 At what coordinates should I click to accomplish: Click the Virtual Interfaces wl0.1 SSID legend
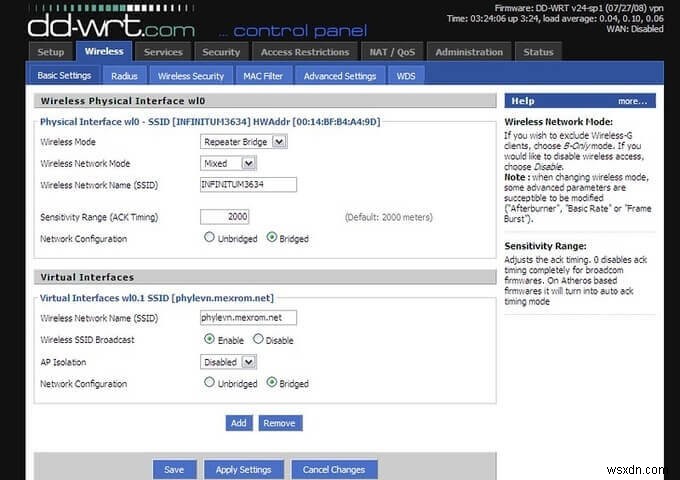tap(157, 298)
